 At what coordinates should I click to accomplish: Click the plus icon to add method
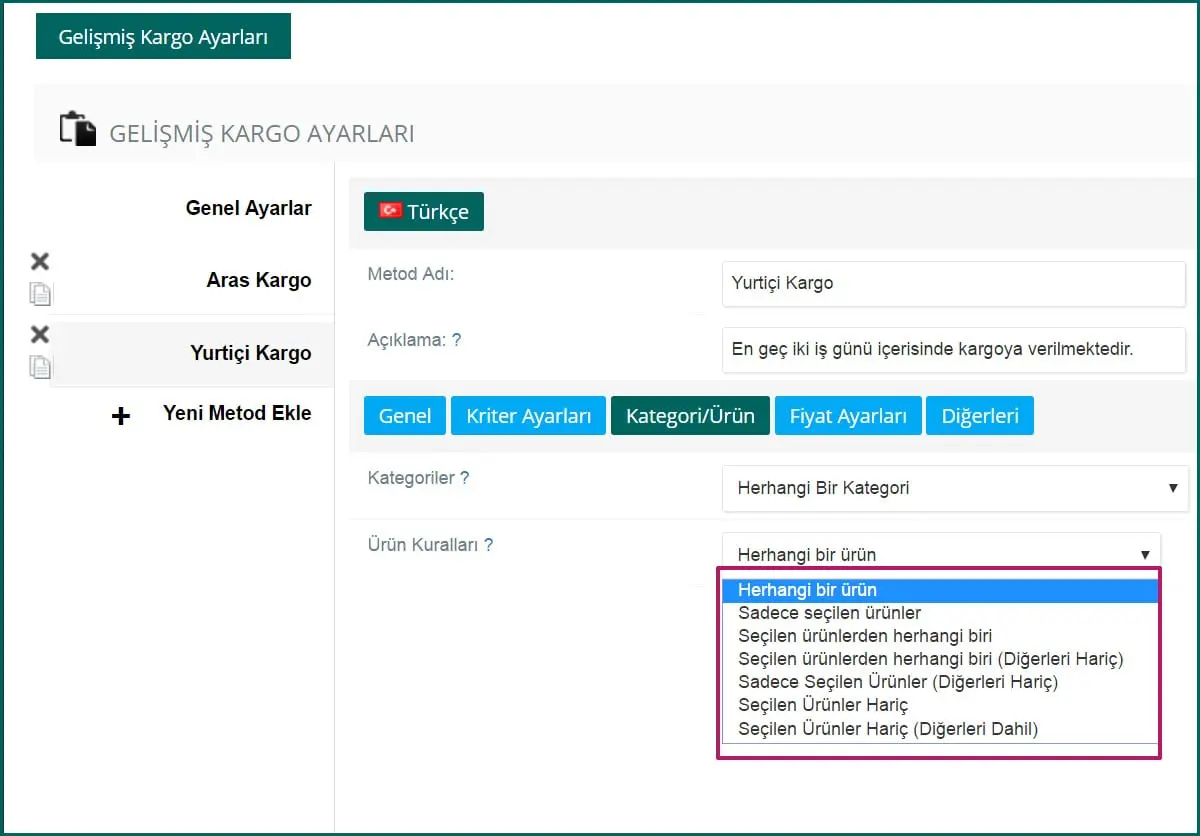(x=121, y=416)
